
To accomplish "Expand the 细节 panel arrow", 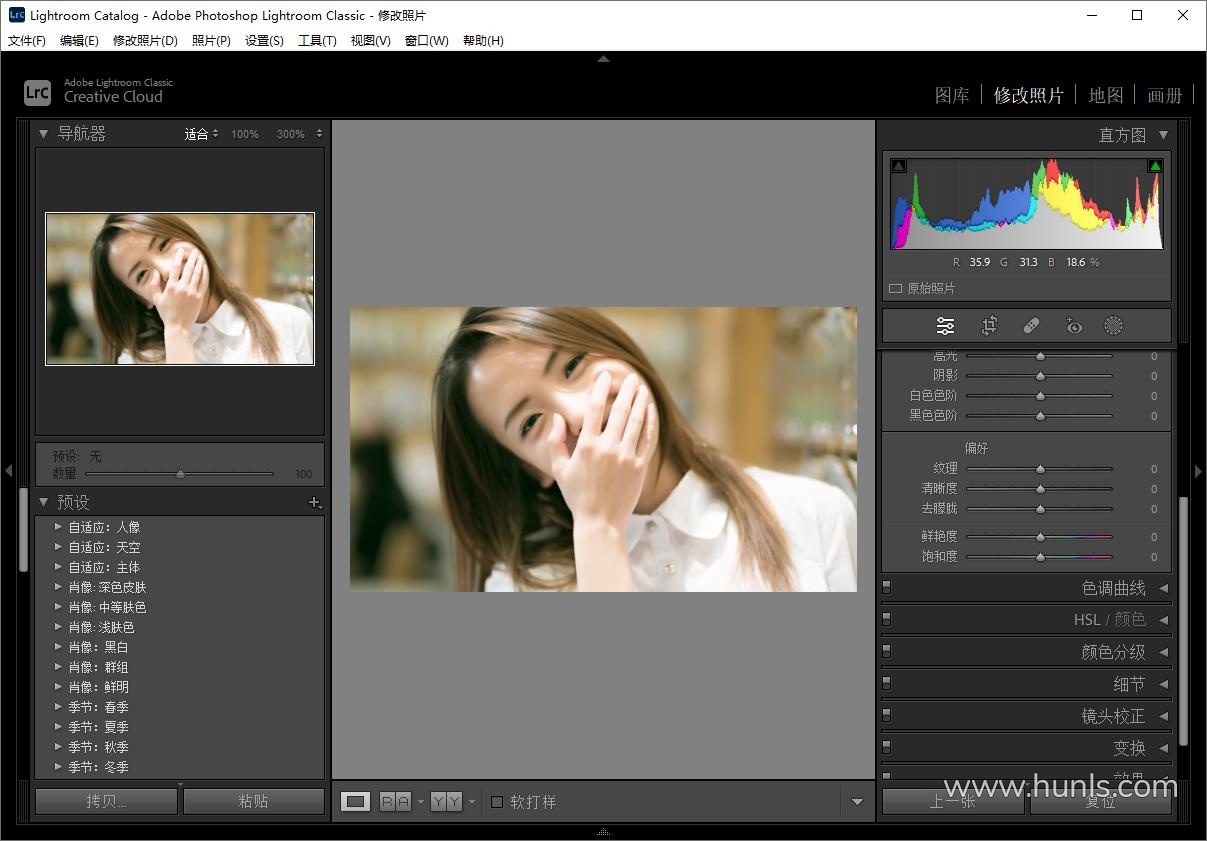I will (x=1163, y=684).
